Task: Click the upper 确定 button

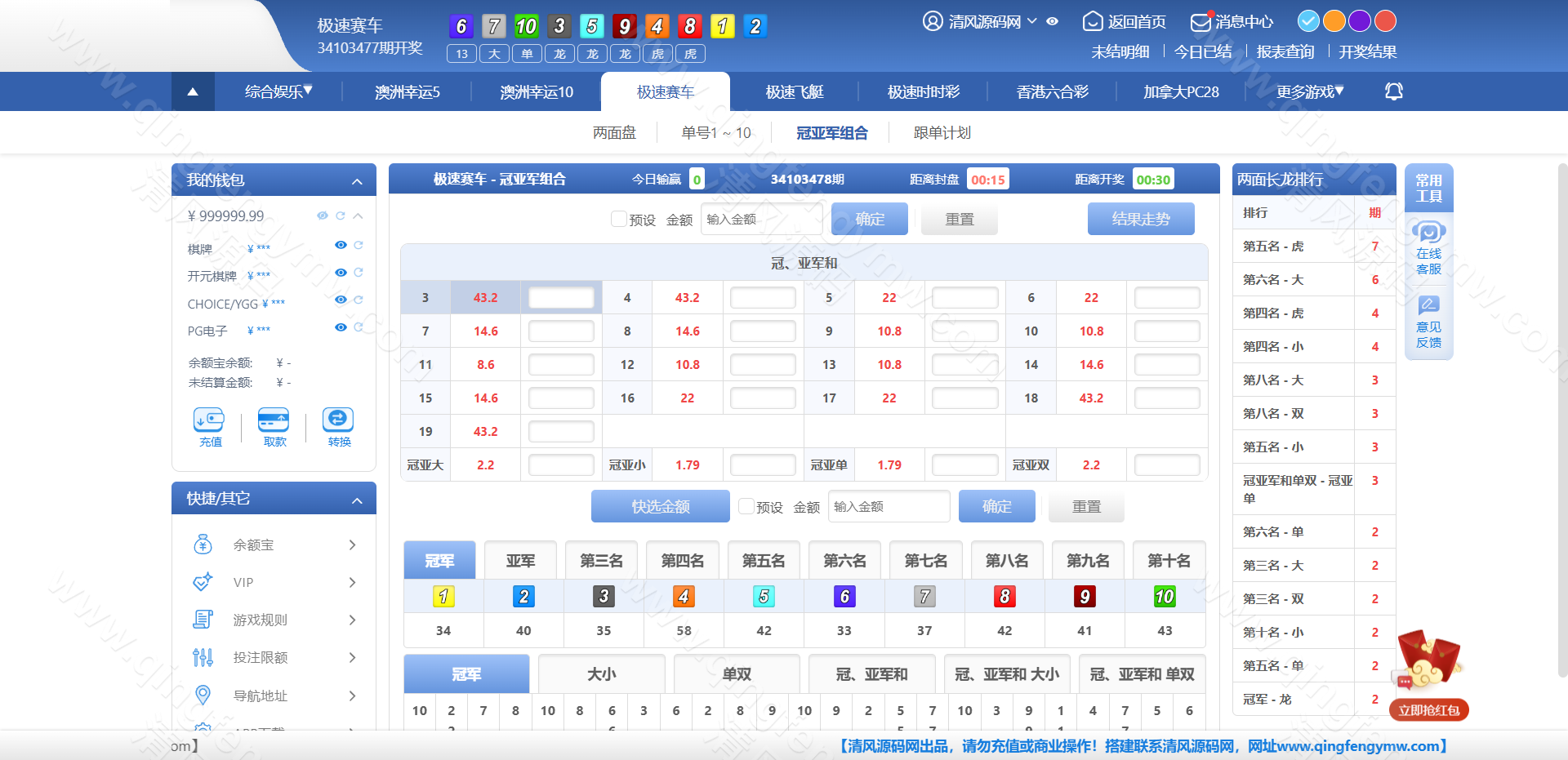Action: coord(870,219)
